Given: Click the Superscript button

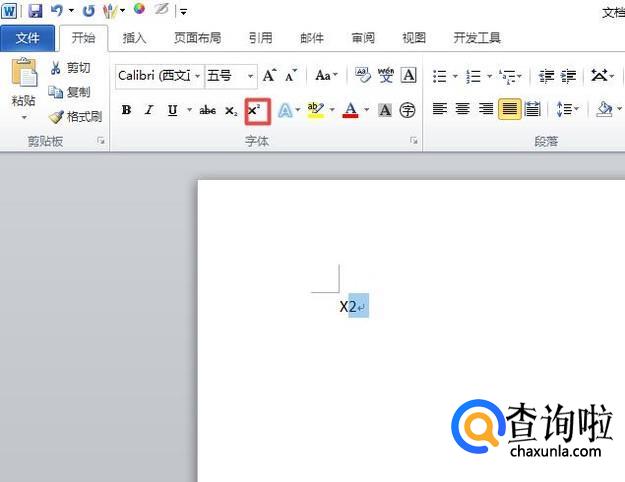Looking at the screenshot, I should click(x=257, y=110).
